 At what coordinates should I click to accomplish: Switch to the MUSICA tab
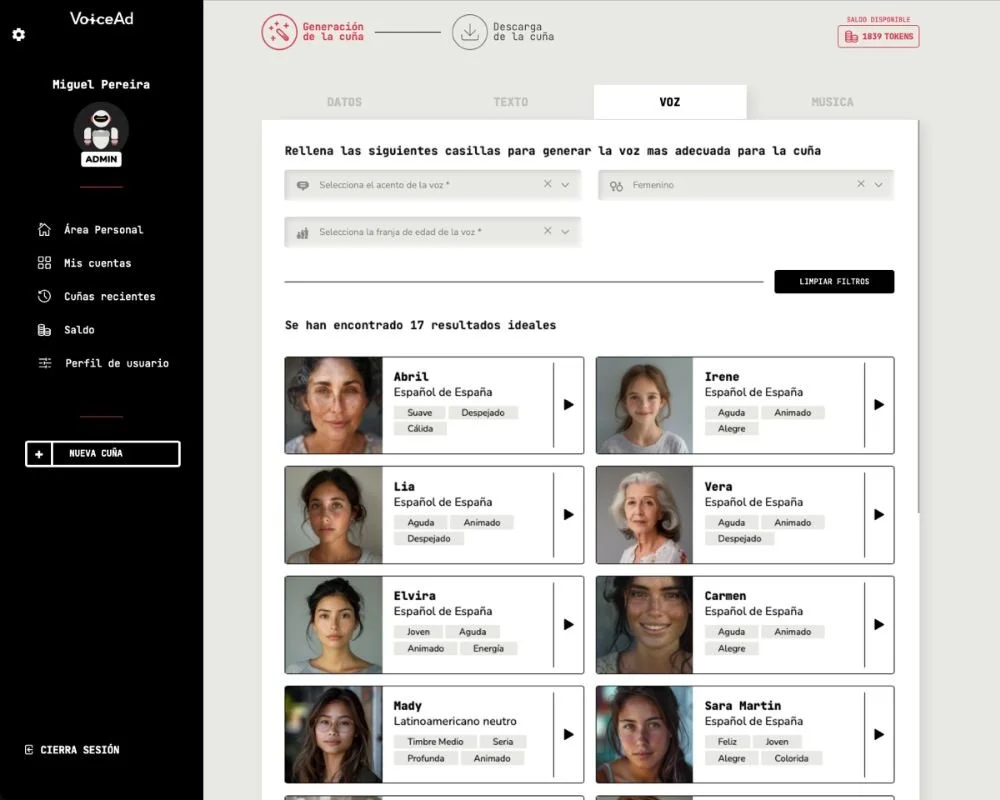(x=832, y=102)
